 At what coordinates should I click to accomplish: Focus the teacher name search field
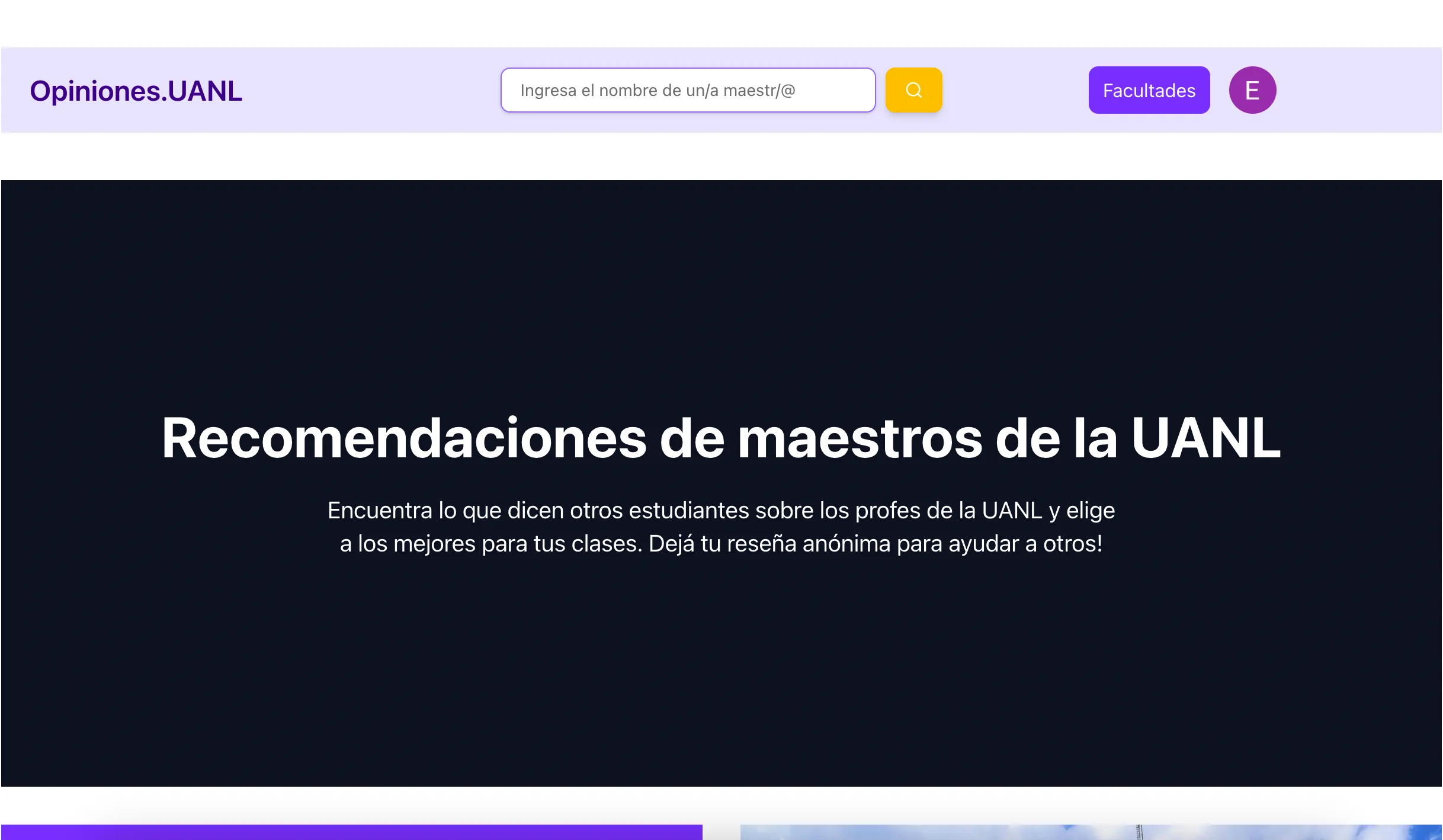pos(688,90)
